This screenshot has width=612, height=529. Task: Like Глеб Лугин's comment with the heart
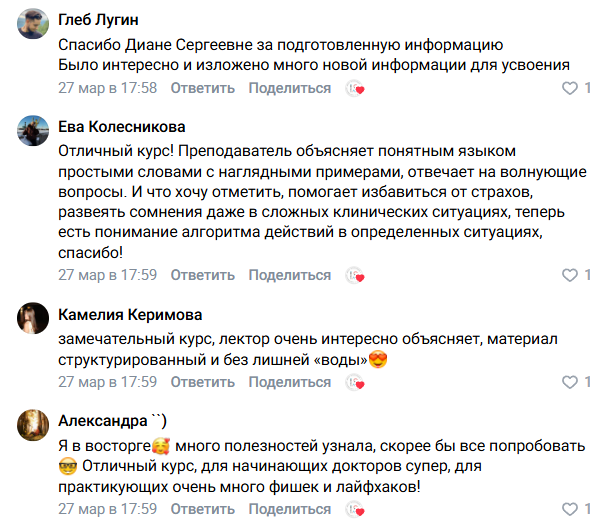[x=571, y=89]
